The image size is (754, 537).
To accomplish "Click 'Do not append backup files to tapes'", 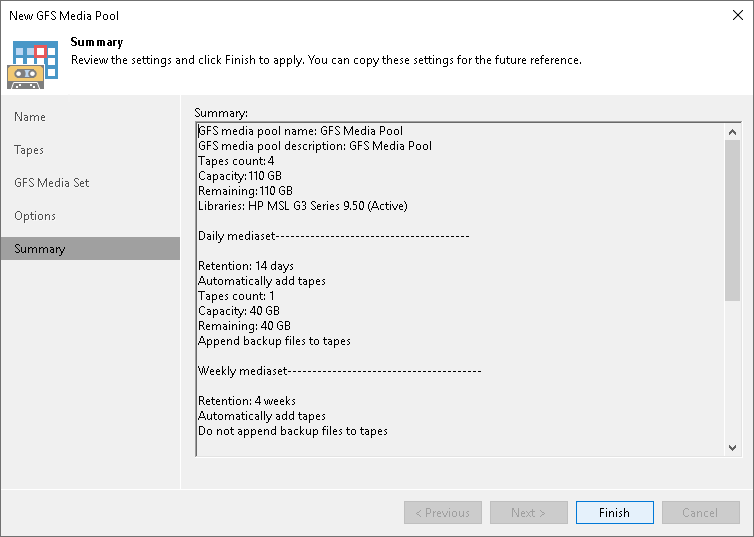I will coord(293,431).
